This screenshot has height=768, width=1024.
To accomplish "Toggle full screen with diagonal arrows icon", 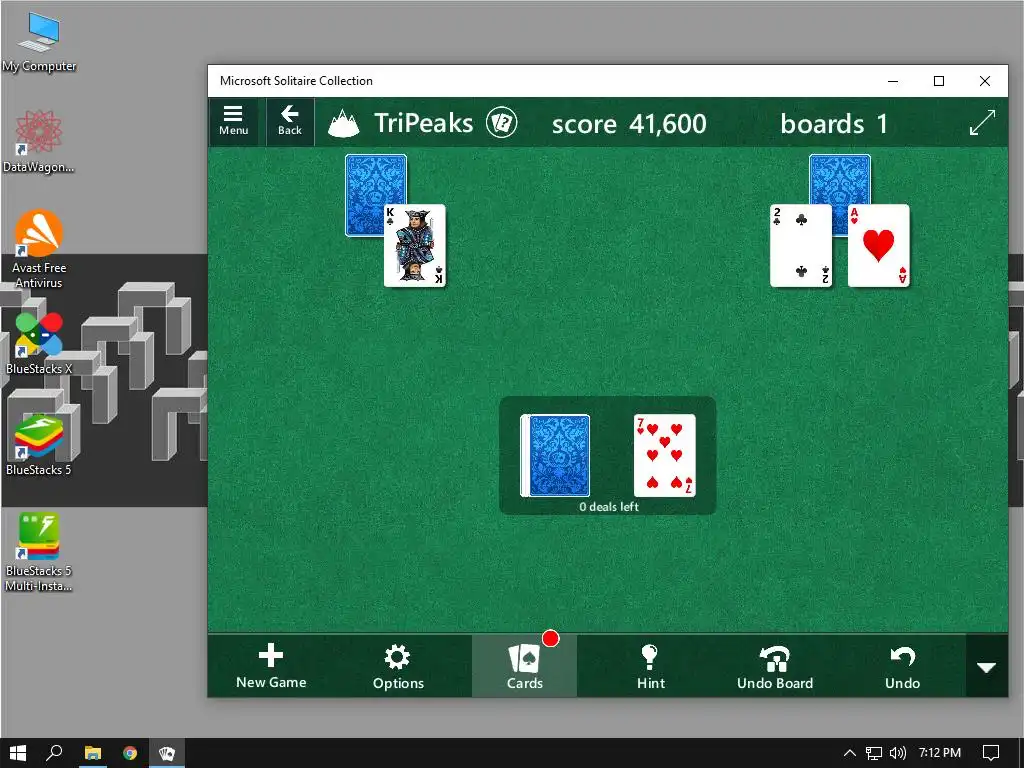I will click(982, 123).
